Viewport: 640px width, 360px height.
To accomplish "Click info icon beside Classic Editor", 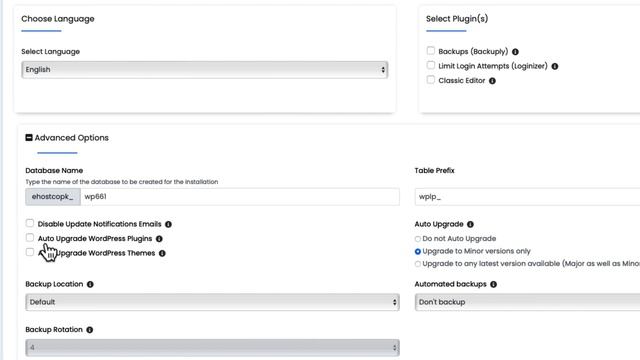I will point(492,81).
